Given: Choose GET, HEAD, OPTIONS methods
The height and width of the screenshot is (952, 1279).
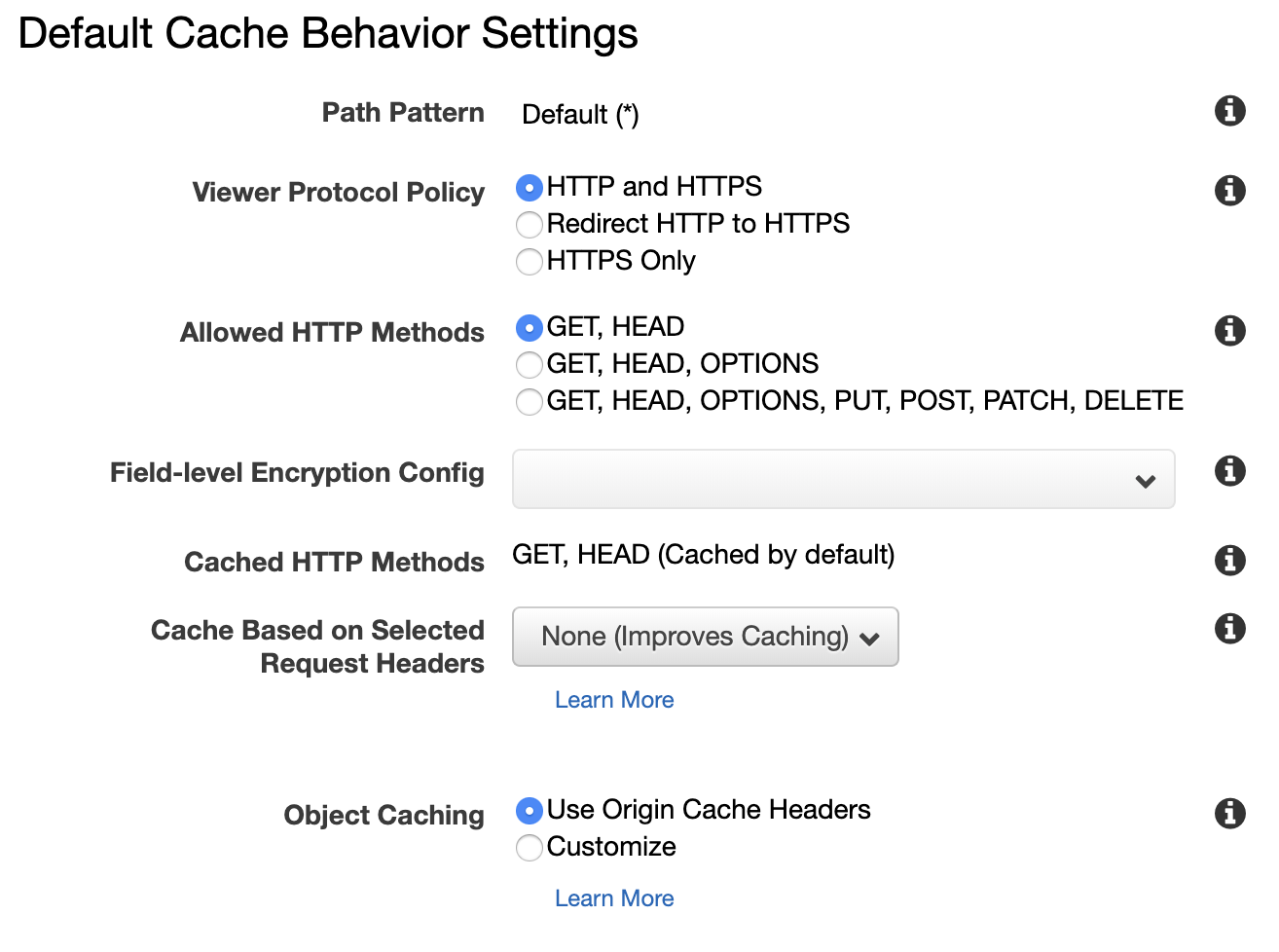Looking at the screenshot, I should click(x=530, y=365).
